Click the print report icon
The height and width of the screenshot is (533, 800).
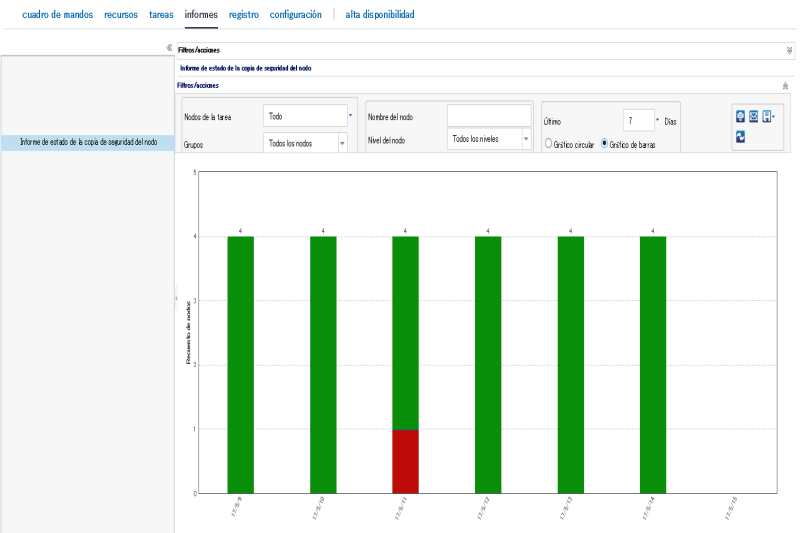click(x=740, y=117)
